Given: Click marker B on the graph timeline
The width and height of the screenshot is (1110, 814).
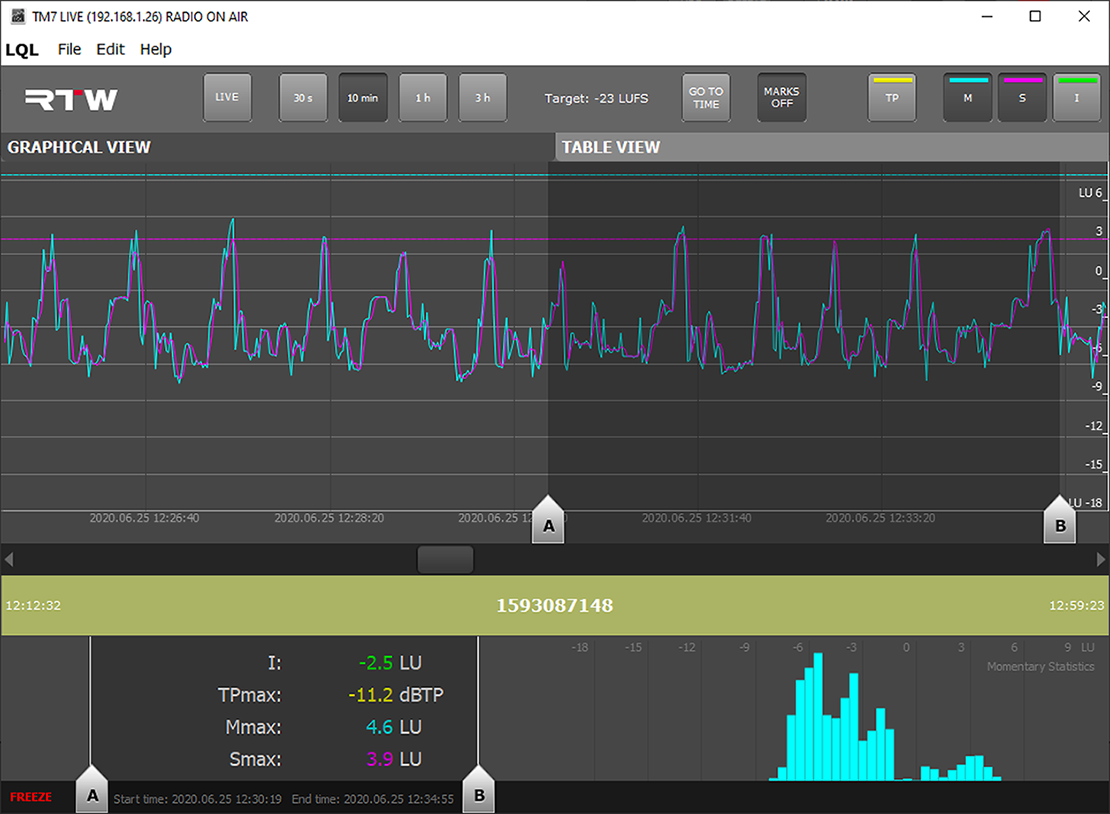Looking at the screenshot, I should pyautogui.click(x=1060, y=520).
